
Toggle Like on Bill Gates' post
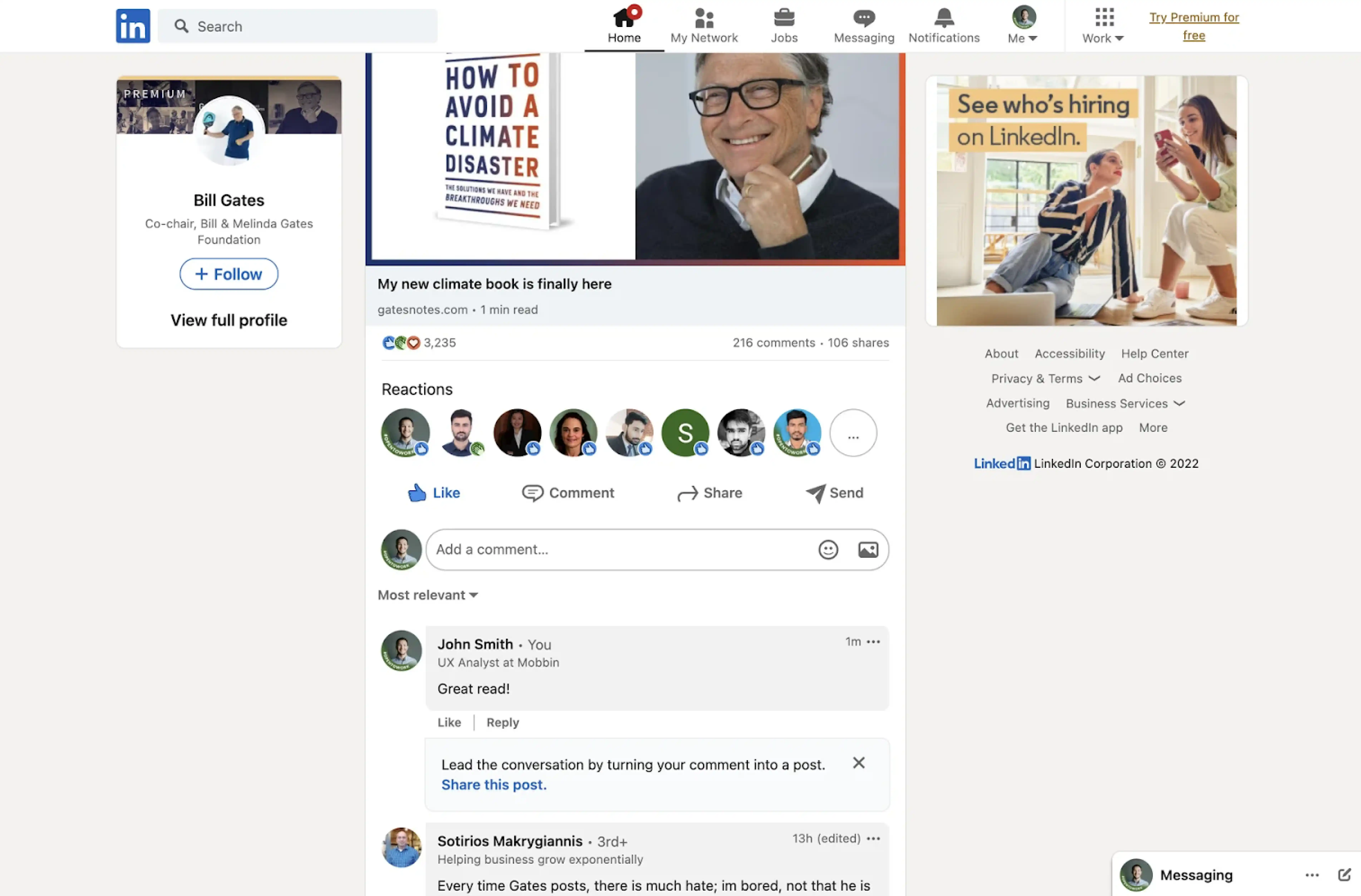433,493
